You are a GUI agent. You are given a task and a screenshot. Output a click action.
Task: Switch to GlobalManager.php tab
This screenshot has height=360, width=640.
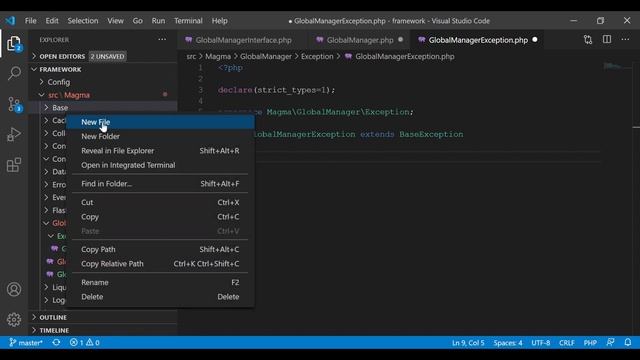pyautogui.click(x=358, y=40)
